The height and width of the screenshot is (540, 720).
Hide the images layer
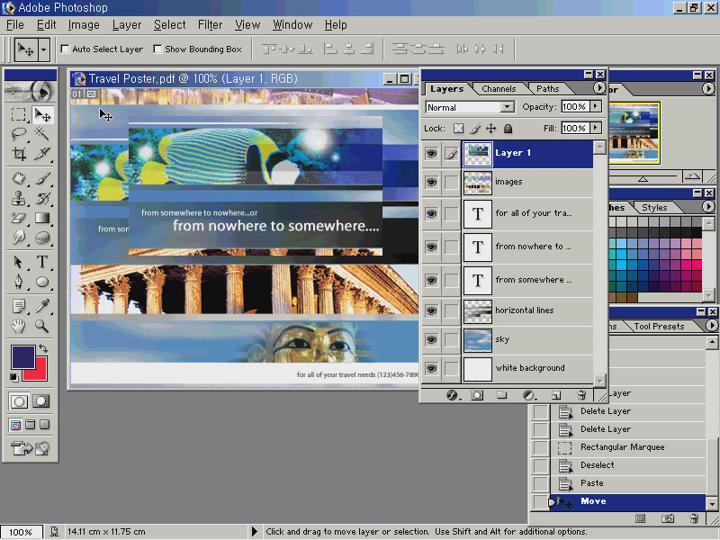(x=431, y=182)
